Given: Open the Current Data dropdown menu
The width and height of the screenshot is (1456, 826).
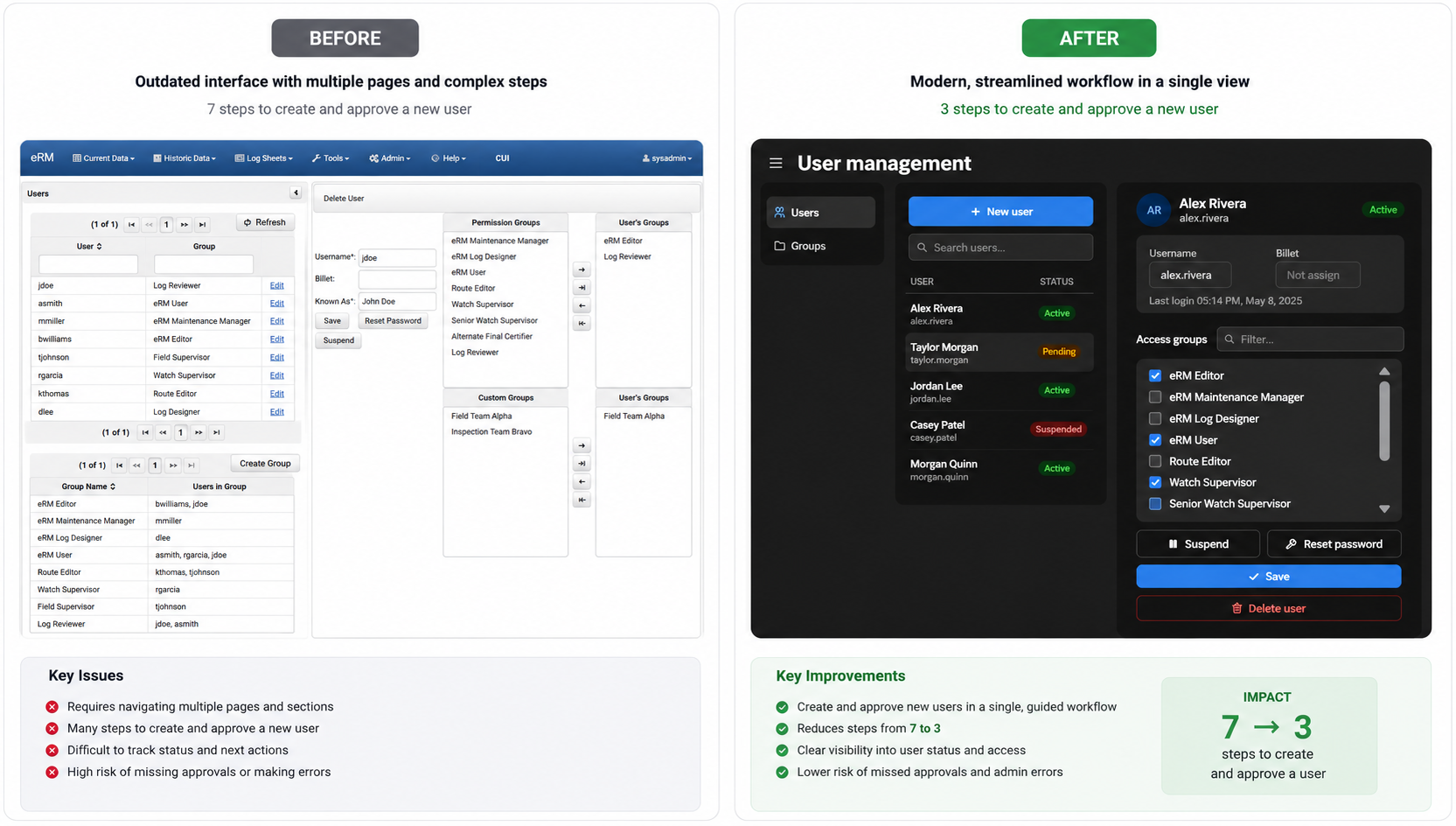Looking at the screenshot, I should click(x=104, y=158).
